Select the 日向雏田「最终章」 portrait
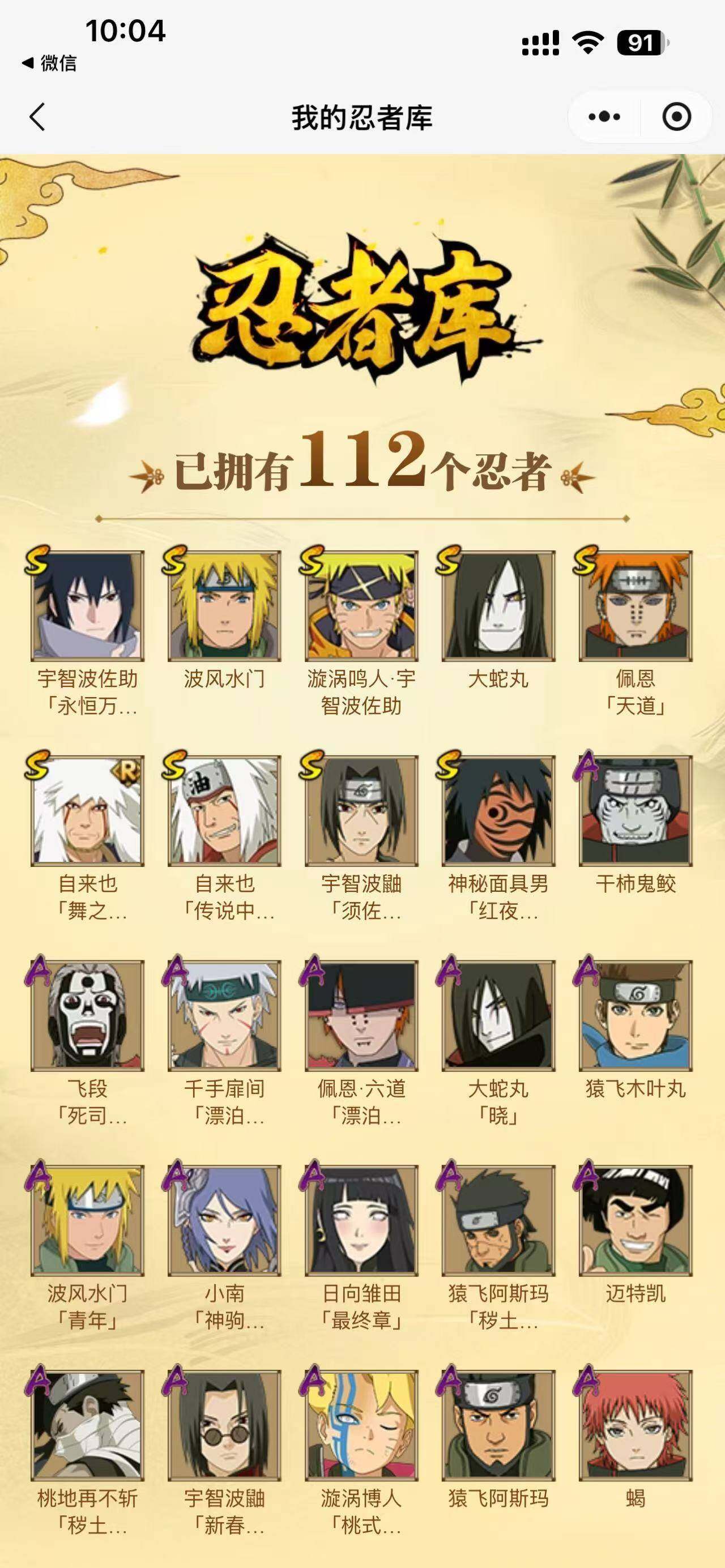The height and width of the screenshot is (1568, 725). point(361,1220)
